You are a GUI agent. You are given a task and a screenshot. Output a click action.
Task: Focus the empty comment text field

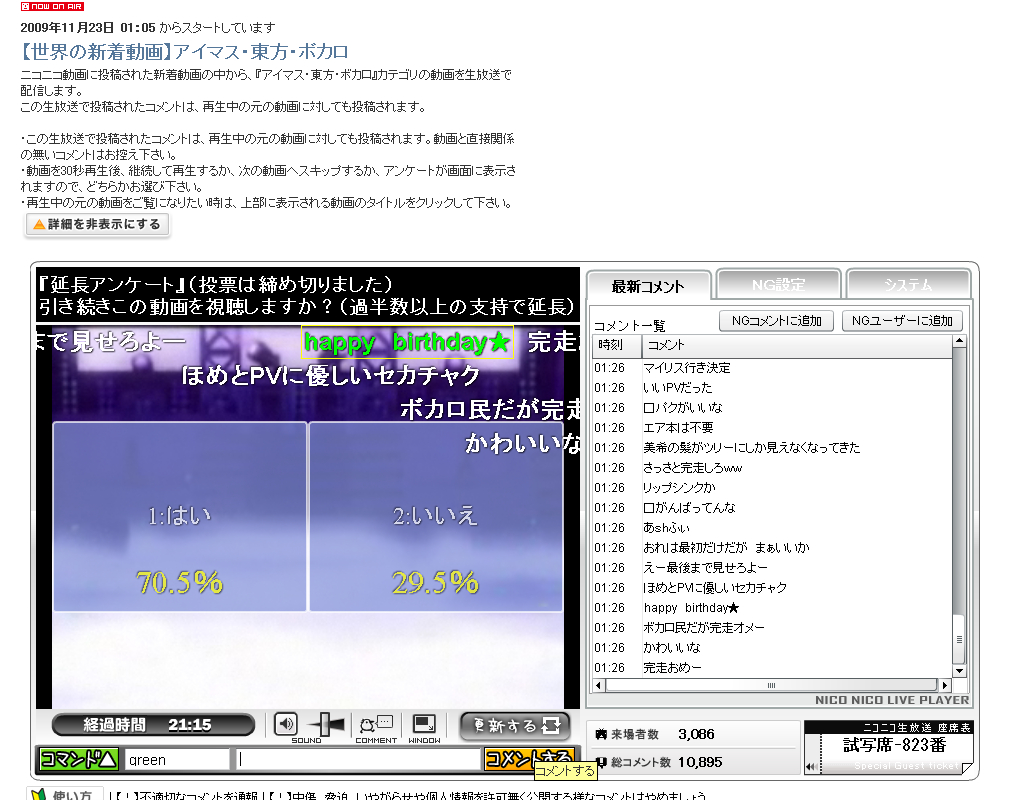tap(358, 760)
